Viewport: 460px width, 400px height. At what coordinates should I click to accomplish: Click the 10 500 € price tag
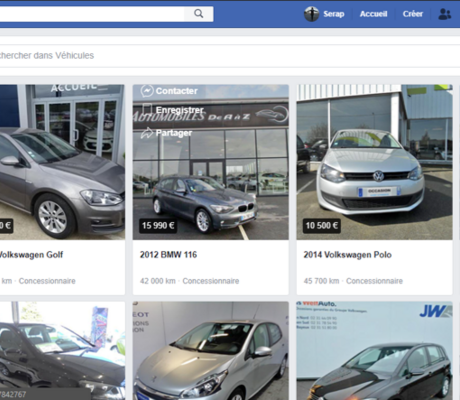322,226
